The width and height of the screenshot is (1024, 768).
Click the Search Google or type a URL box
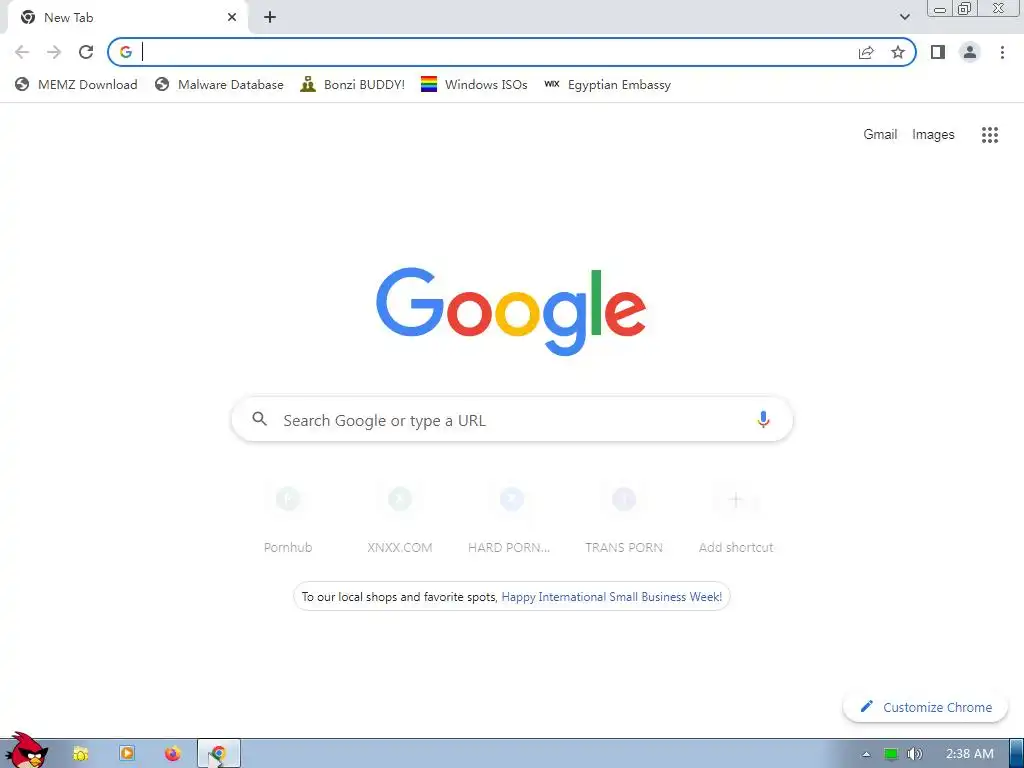pyautogui.click(x=512, y=419)
